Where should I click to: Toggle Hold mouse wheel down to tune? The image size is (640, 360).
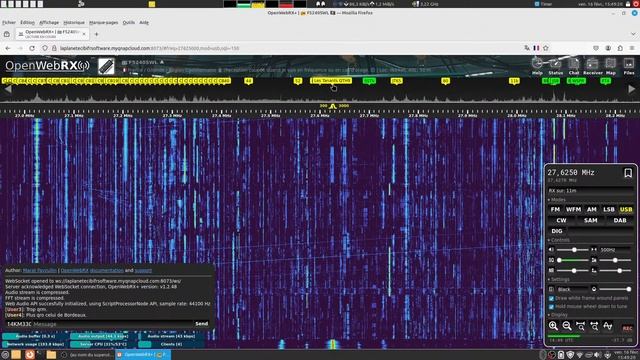[x=551, y=307]
